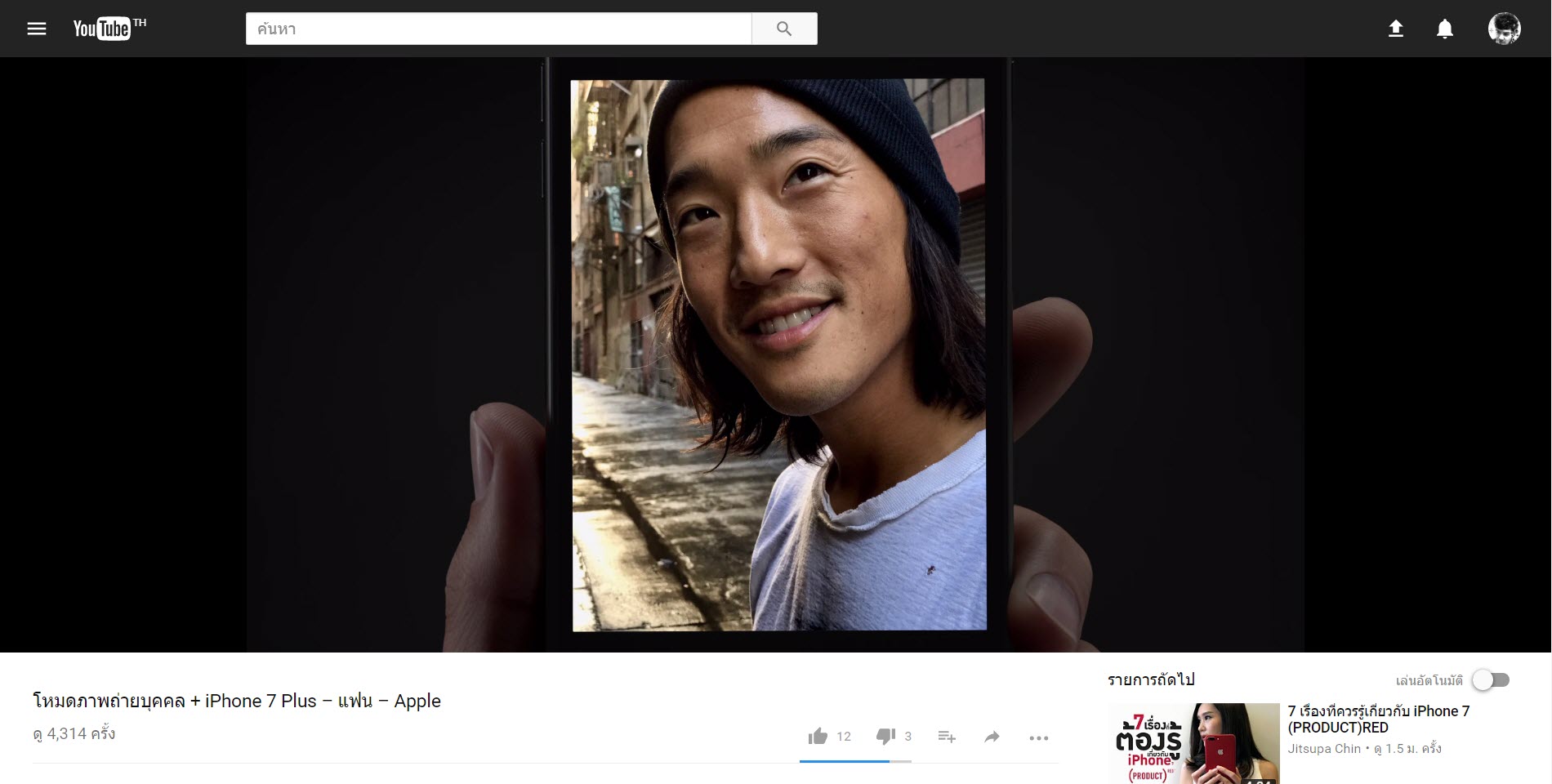The image size is (1552, 784).
Task: Enable the เล่นอัตโนมัติ autoplay switch
Action: click(1490, 679)
